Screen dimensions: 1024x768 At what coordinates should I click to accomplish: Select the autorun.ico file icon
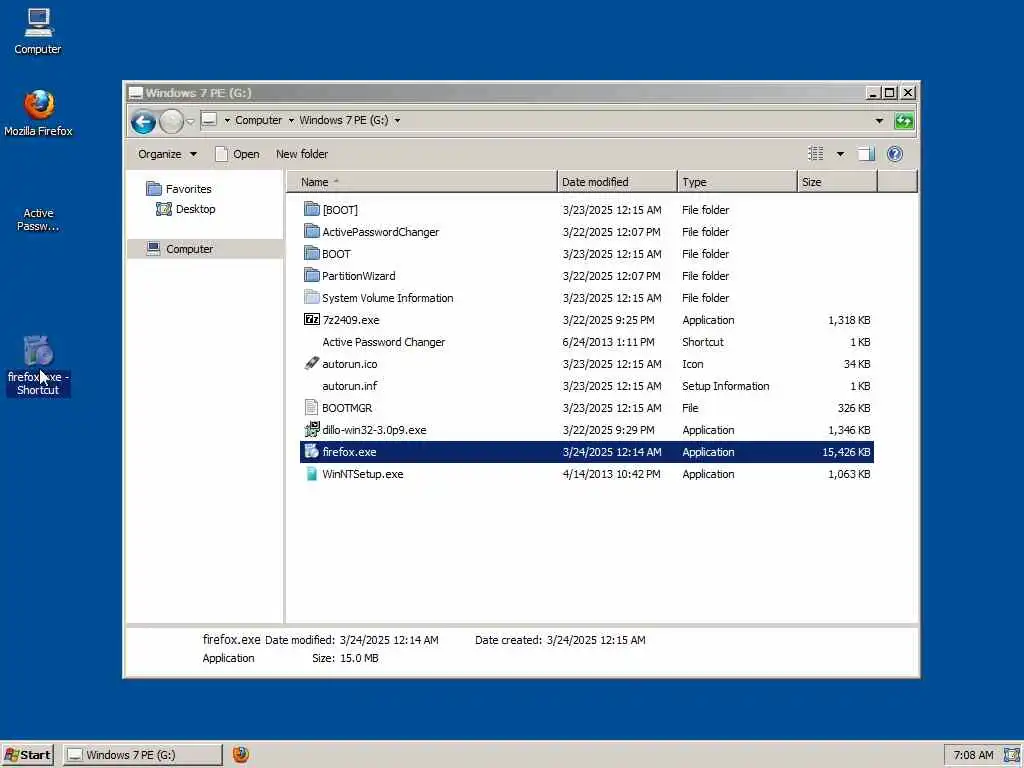click(312, 363)
